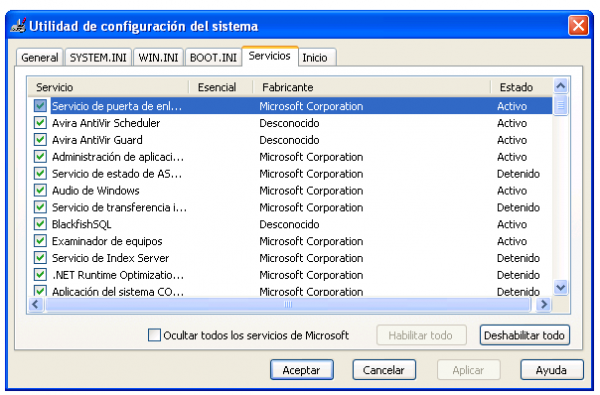Click the Aplicar button
The width and height of the screenshot is (600, 395).
pyautogui.click(x=468, y=370)
